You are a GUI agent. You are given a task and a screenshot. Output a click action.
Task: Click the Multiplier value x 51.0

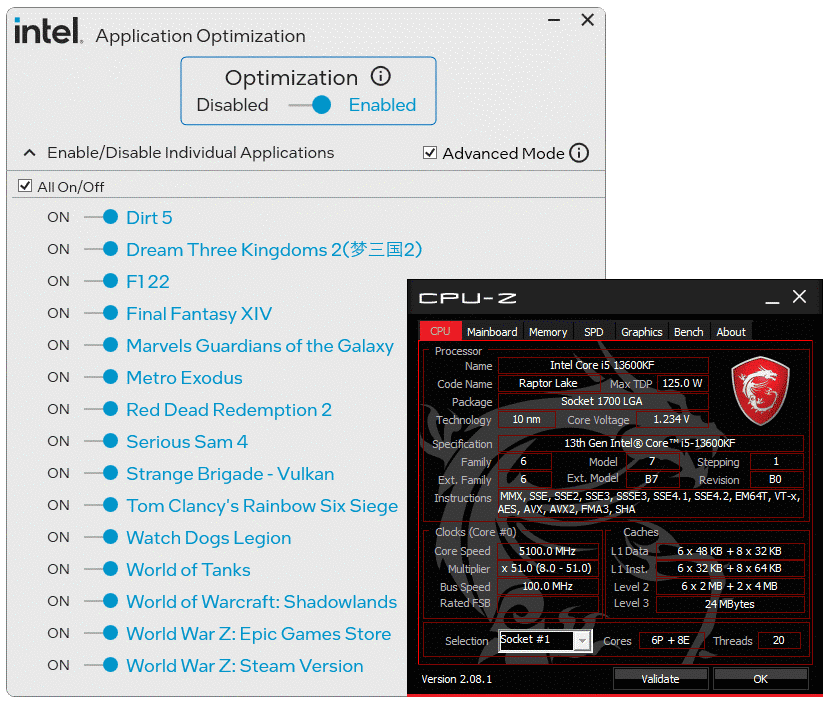[x=547, y=569]
